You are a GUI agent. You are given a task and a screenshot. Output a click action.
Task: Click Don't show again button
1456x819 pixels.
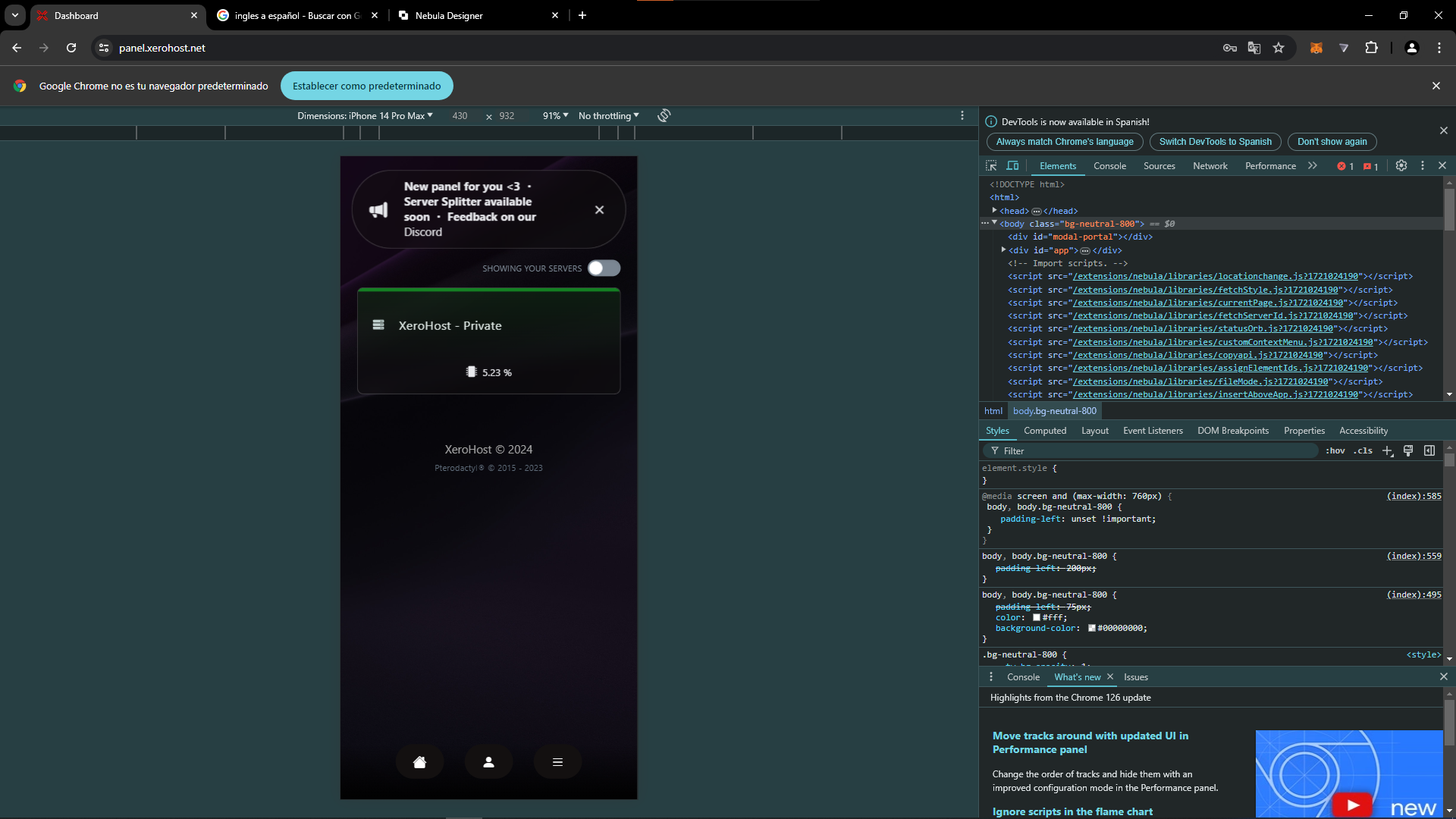[1332, 142]
